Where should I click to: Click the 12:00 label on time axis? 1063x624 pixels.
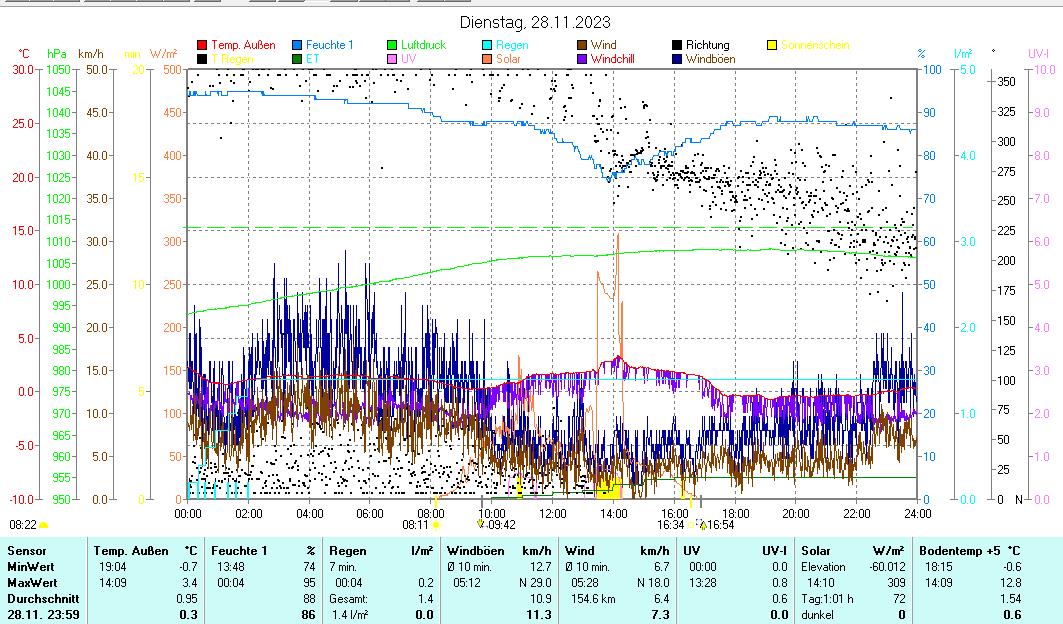[552, 513]
